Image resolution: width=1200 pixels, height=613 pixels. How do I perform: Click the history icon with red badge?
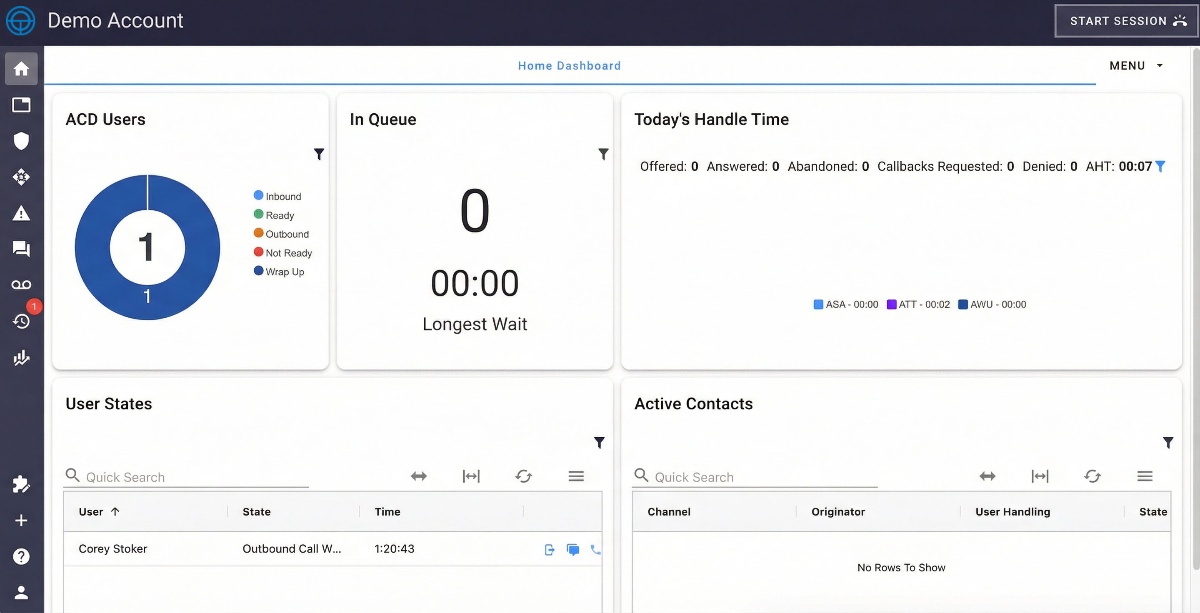tap(21, 320)
